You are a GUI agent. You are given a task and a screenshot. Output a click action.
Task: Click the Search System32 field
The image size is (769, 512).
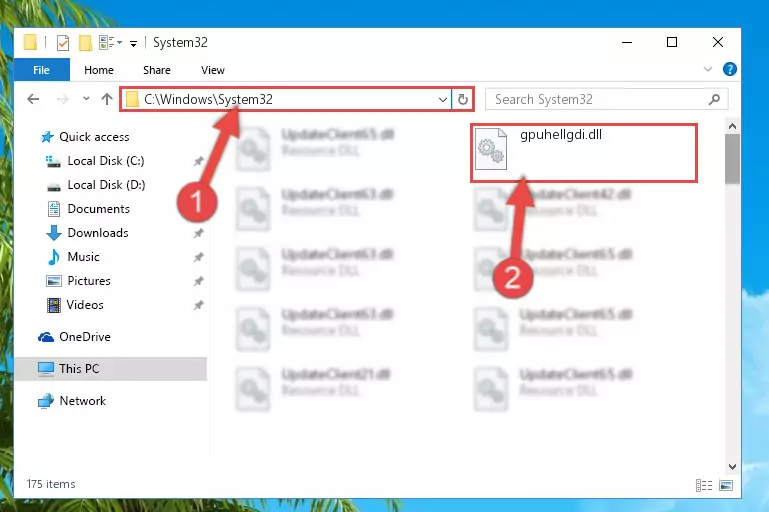(x=606, y=100)
